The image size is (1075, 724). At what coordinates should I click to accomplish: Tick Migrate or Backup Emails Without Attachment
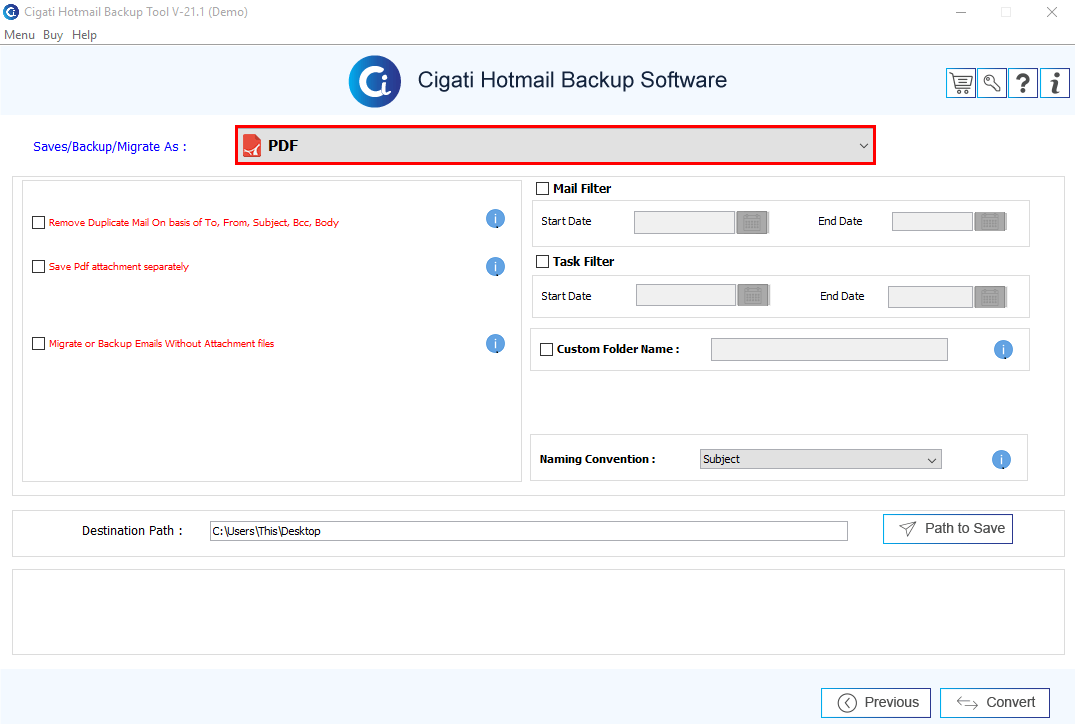[38, 343]
